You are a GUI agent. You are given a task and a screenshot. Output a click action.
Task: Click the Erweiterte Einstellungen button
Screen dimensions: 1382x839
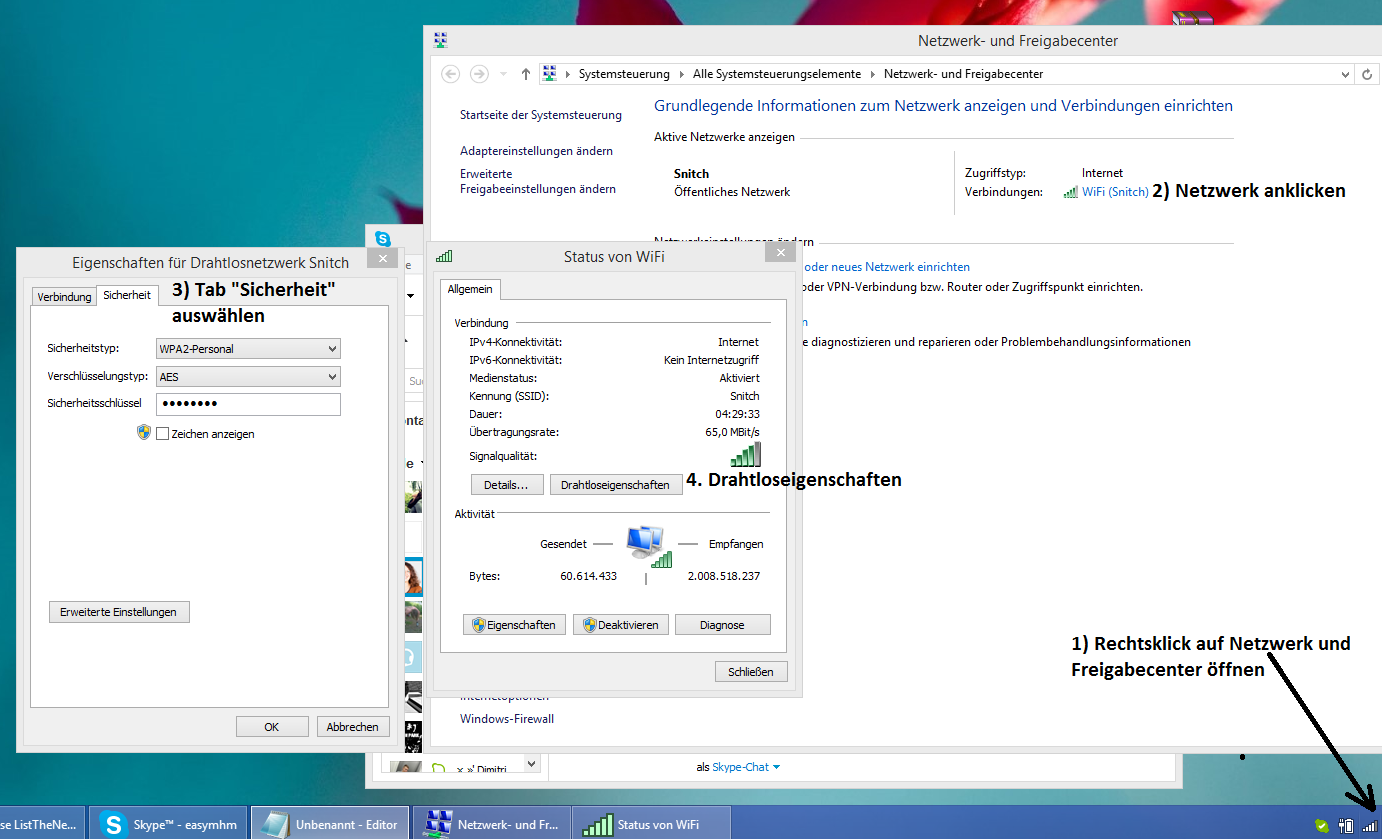click(119, 612)
